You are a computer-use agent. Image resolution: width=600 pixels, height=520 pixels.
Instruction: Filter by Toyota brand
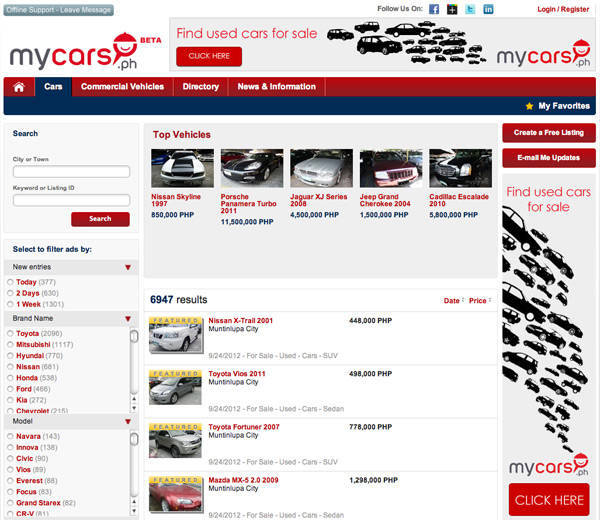pyautogui.click(x=10, y=333)
